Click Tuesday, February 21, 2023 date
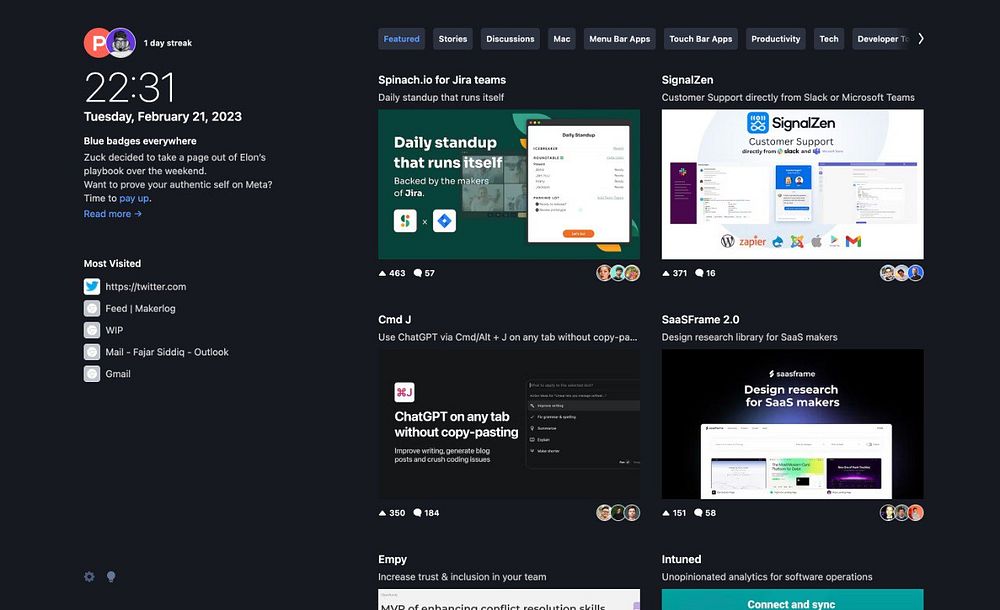The width and height of the screenshot is (1000, 610). pos(163,117)
